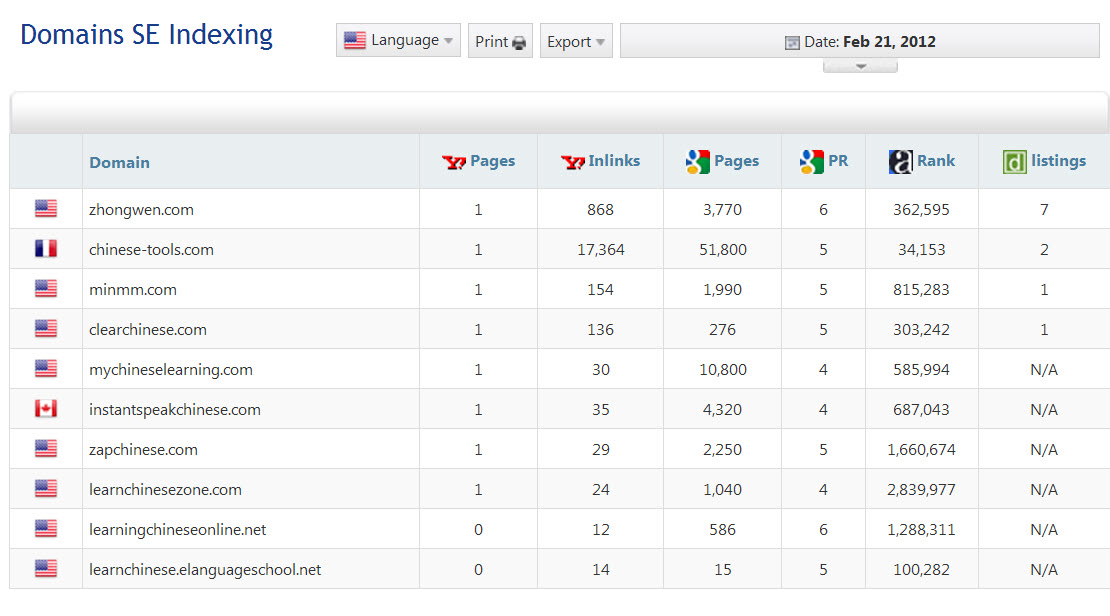Image resolution: width=1110 pixels, height=616 pixels.
Task: Open the Date Feb 21, 2012 picker
Action: (860, 42)
